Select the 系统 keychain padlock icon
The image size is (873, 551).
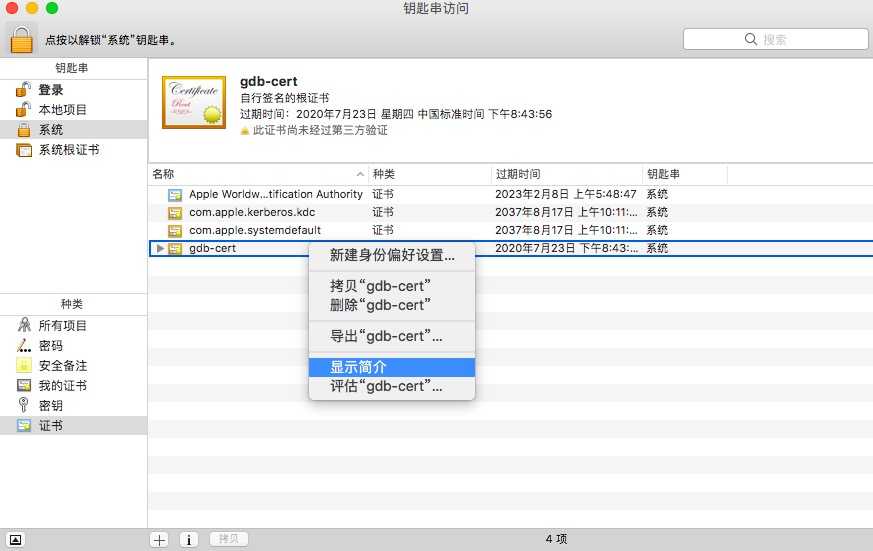click(24, 130)
